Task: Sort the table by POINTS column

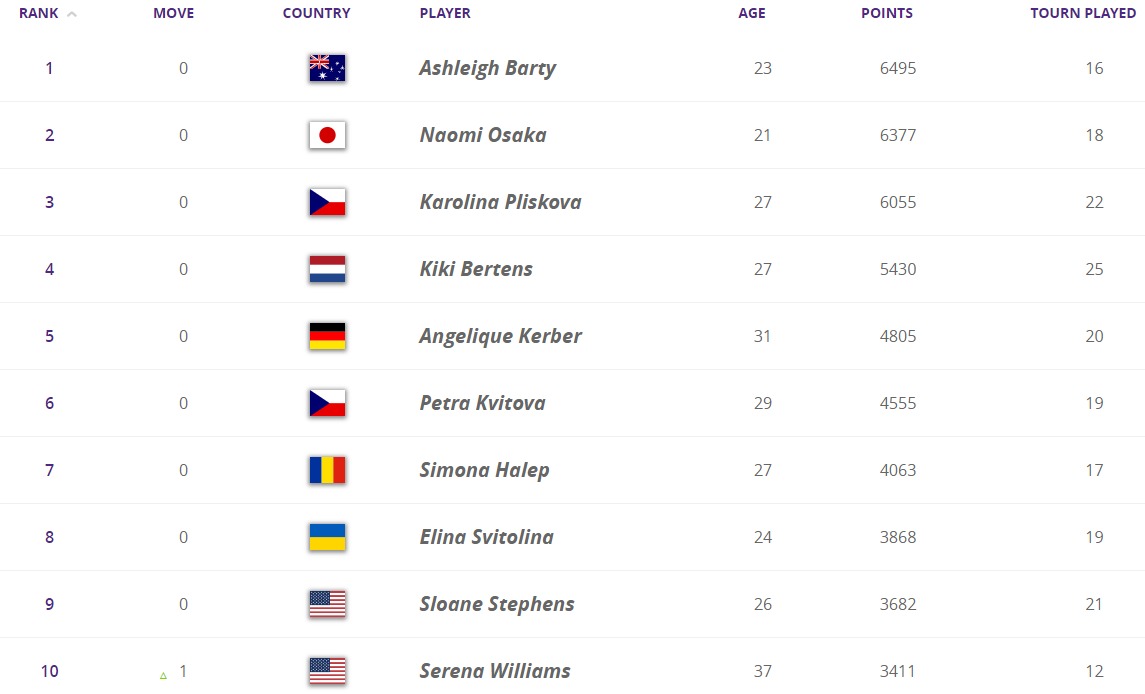Action: pyautogui.click(x=887, y=13)
